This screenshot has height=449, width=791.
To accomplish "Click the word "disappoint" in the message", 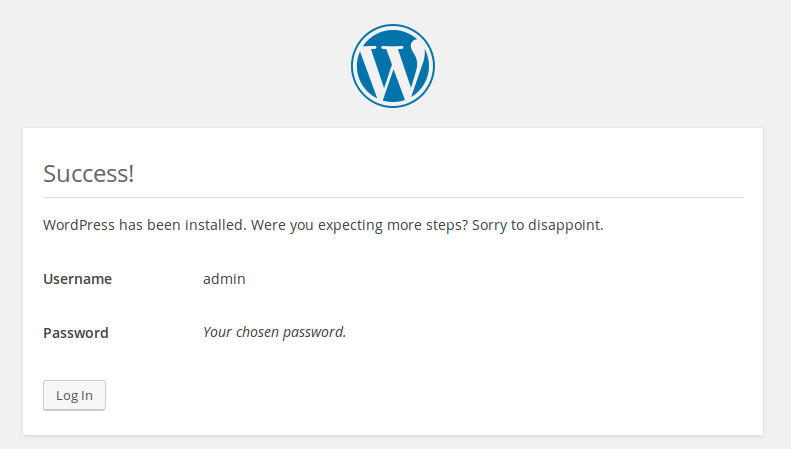I will tap(564, 225).
